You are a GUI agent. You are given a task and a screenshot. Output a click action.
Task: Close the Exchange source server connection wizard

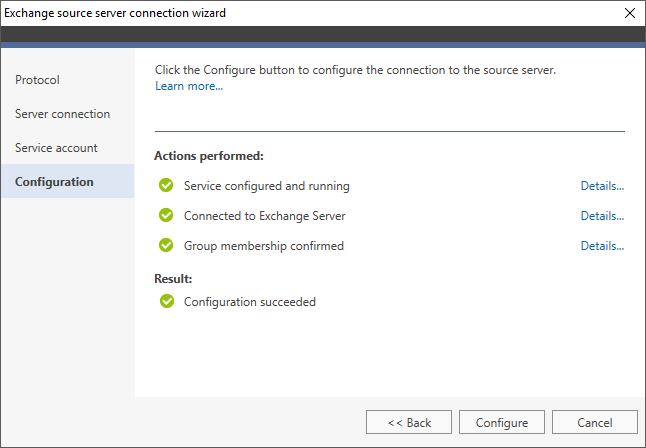(x=630, y=13)
